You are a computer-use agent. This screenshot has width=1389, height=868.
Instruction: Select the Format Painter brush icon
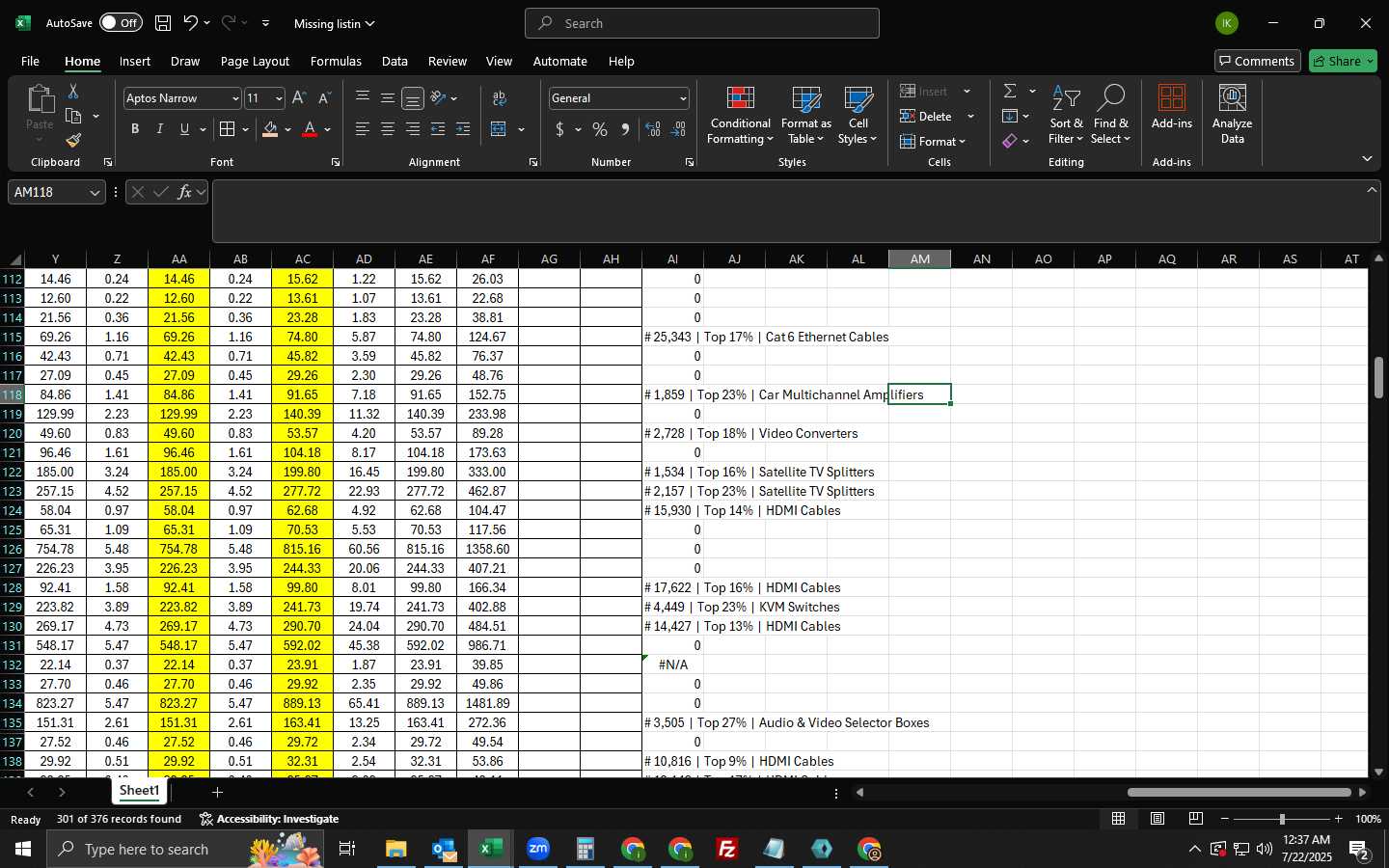tap(73, 141)
